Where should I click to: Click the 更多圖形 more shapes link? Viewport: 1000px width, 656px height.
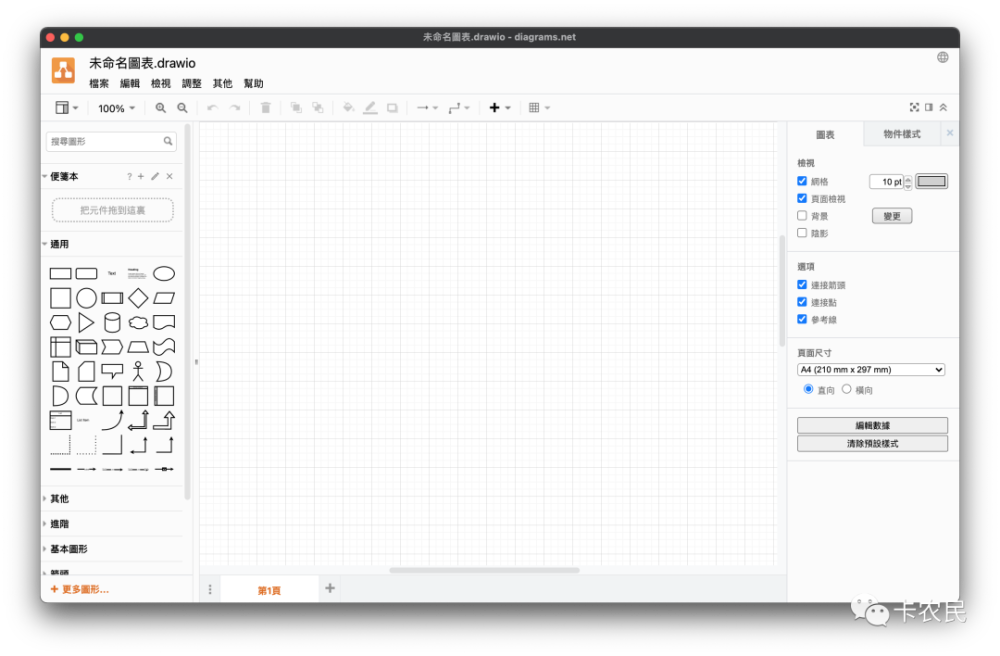[80, 589]
